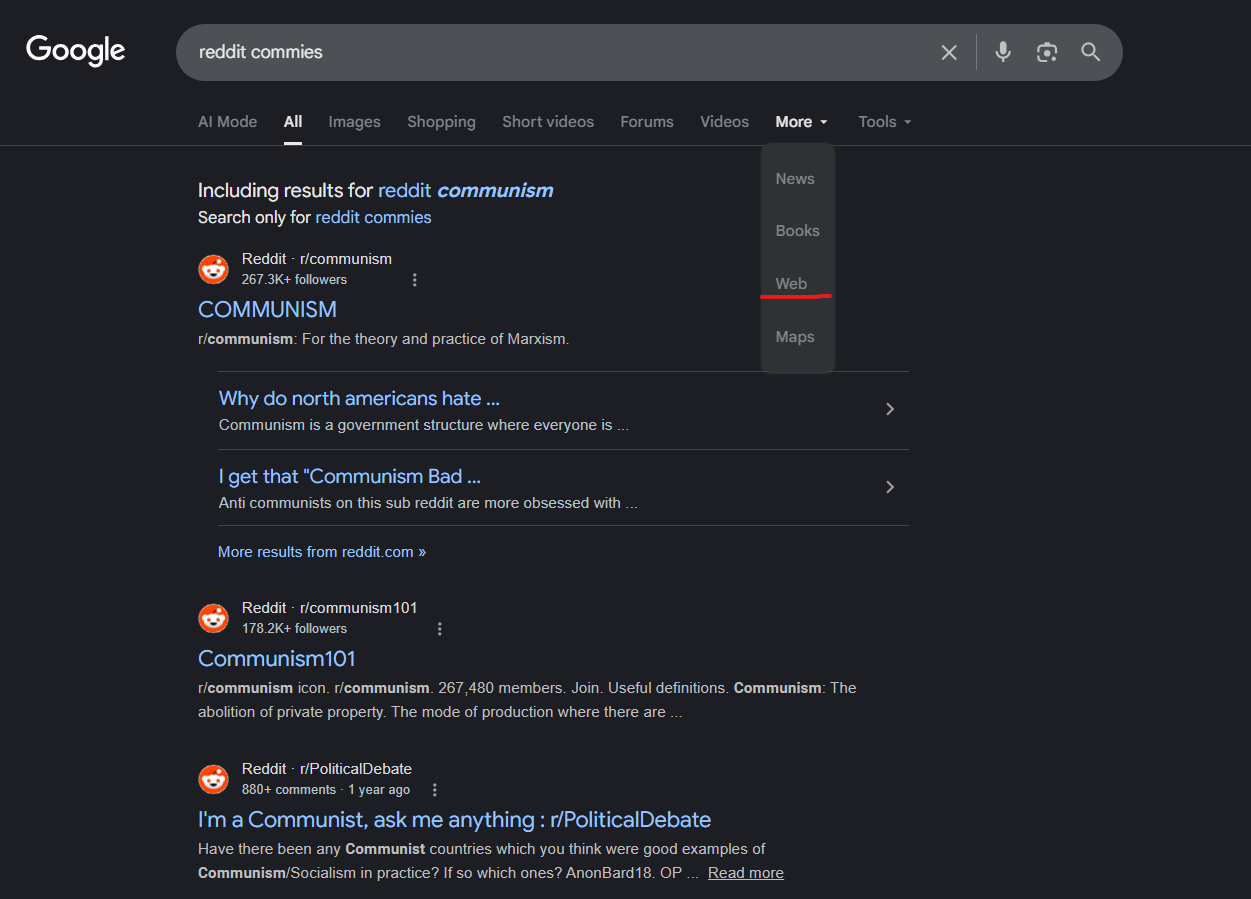Choose Maps from the More menu
This screenshot has height=899, width=1251.
pos(797,337)
